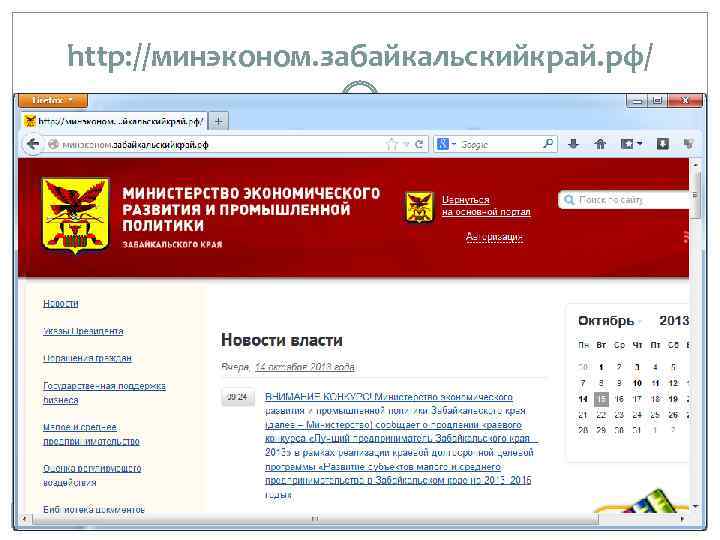Viewport: 720px width, 540px height.
Task: Click the rightmost toolbar addon icon
Action: click(x=688, y=144)
